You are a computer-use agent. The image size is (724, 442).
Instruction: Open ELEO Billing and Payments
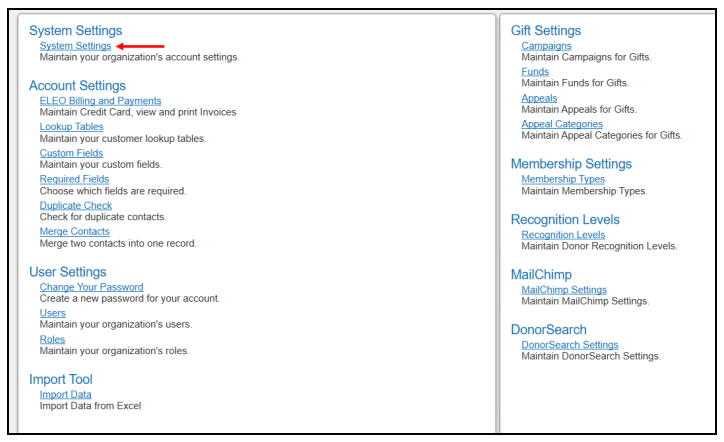click(100, 101)
